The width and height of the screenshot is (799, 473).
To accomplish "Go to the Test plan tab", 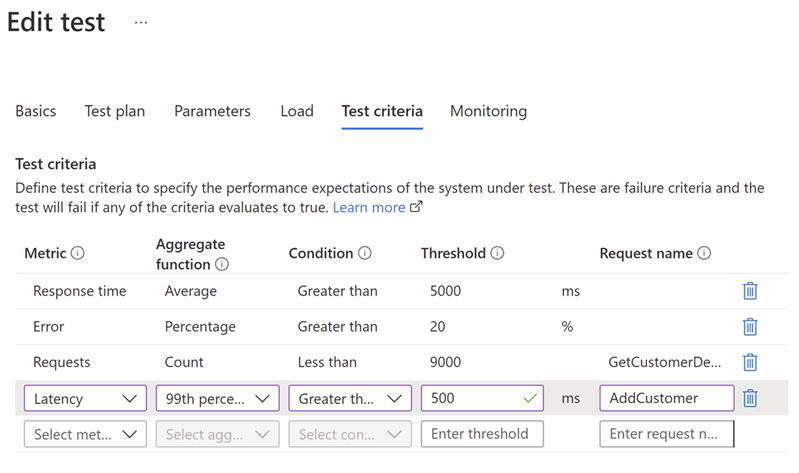I will point(115,111).
